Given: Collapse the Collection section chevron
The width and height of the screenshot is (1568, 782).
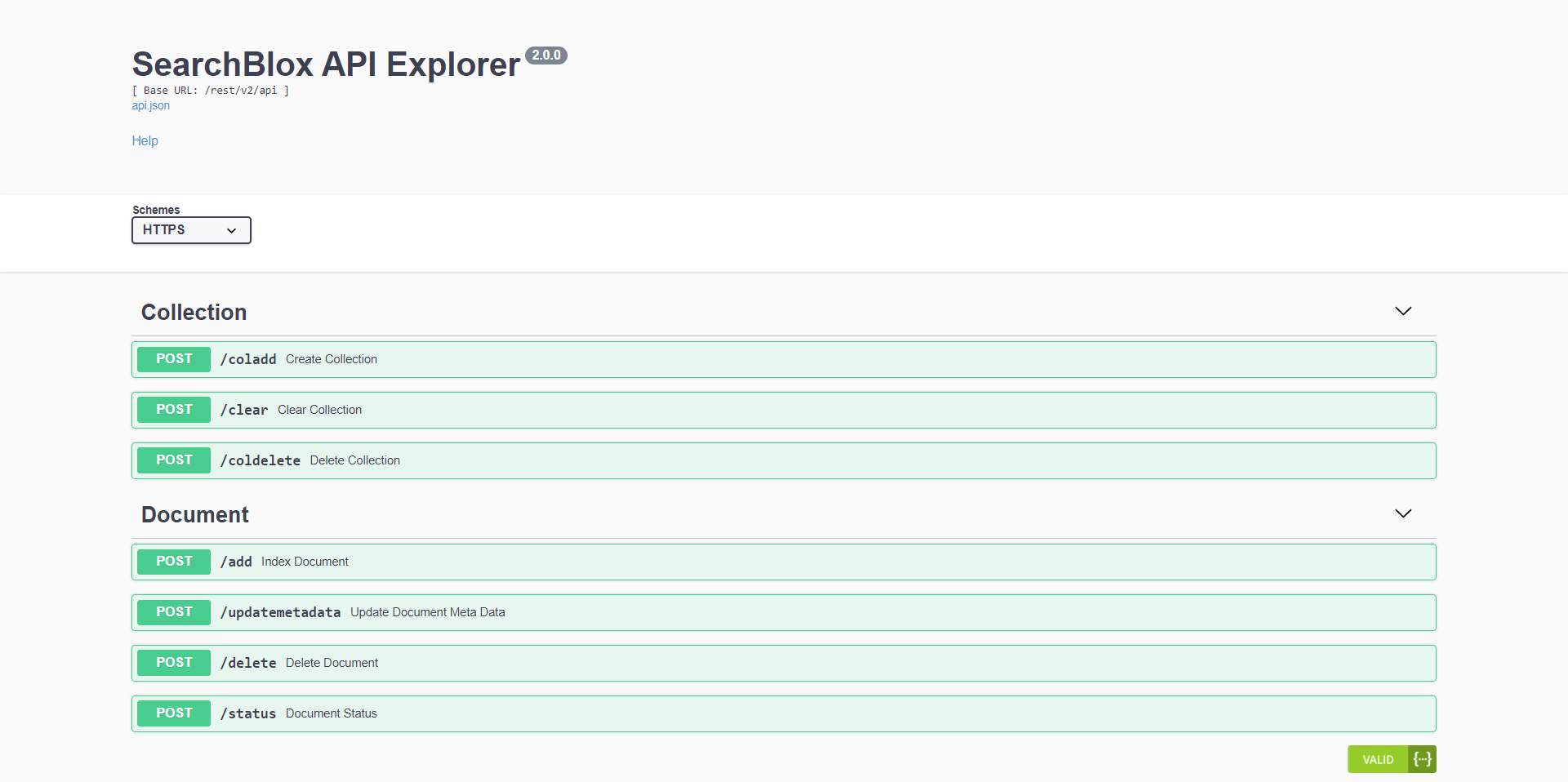Looking at the screenshot, I should point(1403,311).
